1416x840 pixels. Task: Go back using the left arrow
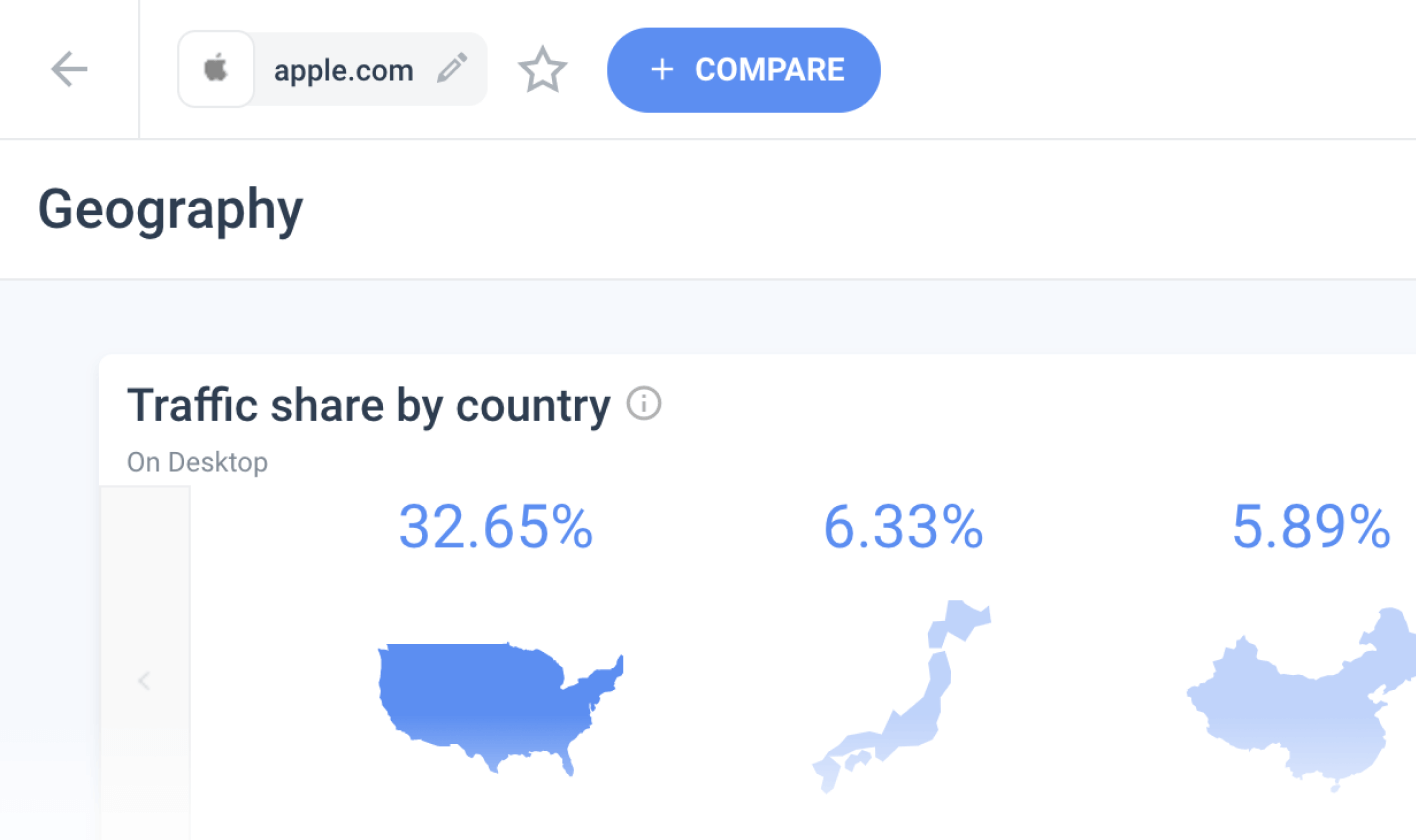coord(69,70)
